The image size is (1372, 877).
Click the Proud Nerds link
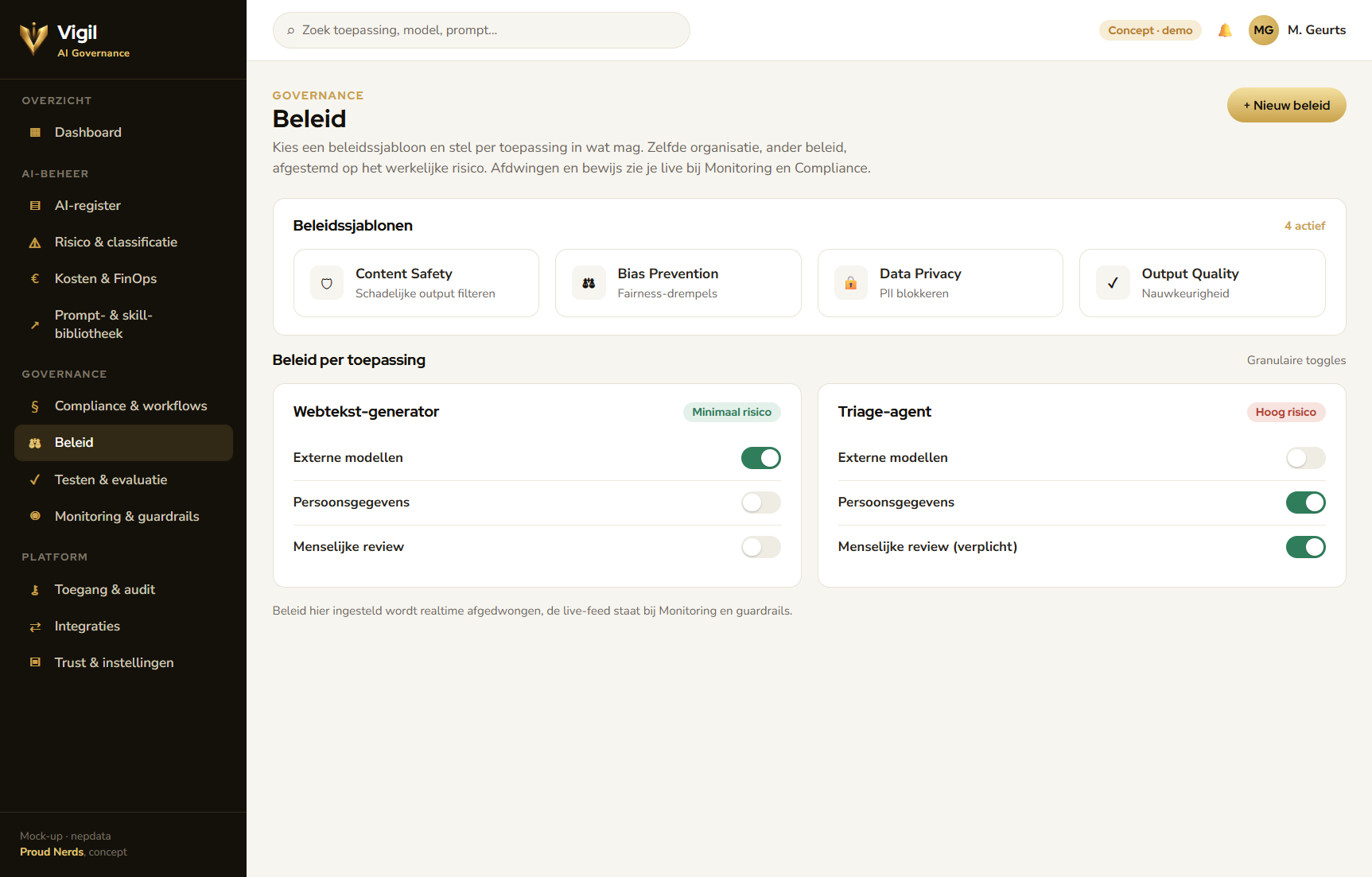[52, 852]
